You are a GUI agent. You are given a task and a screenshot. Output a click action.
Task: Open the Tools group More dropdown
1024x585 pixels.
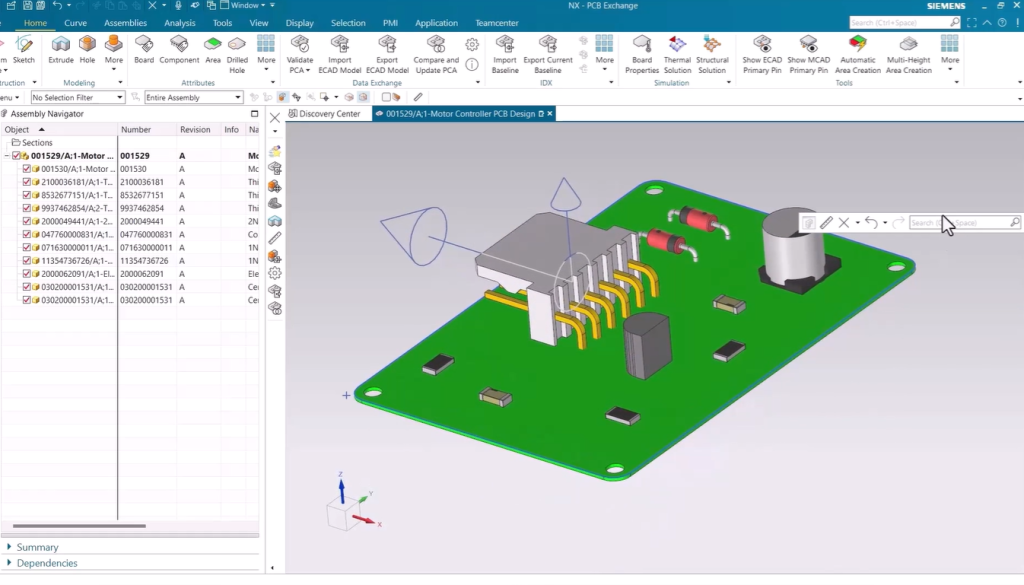(x=950, y=54)
